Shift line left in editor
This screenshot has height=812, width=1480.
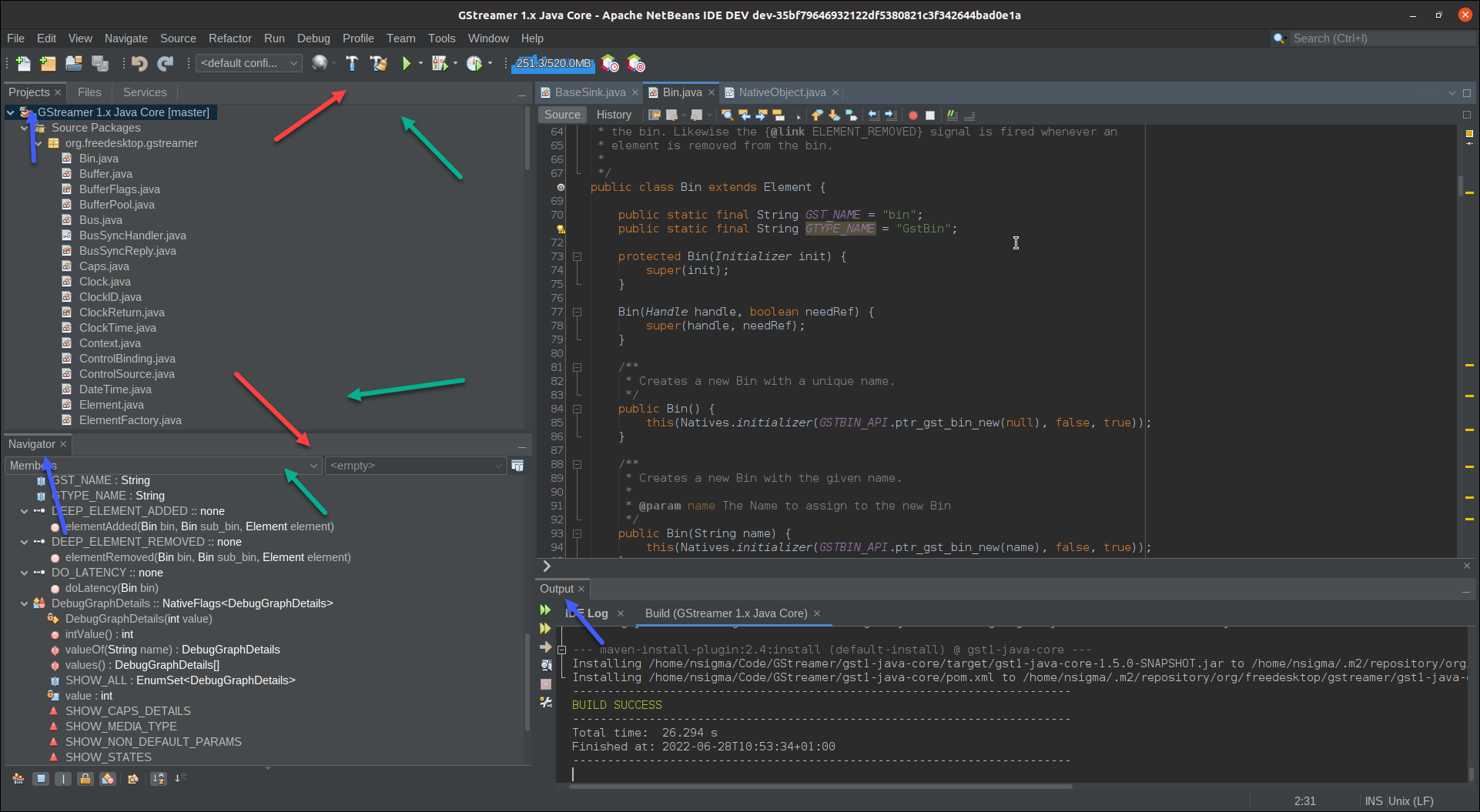(874, 115)
